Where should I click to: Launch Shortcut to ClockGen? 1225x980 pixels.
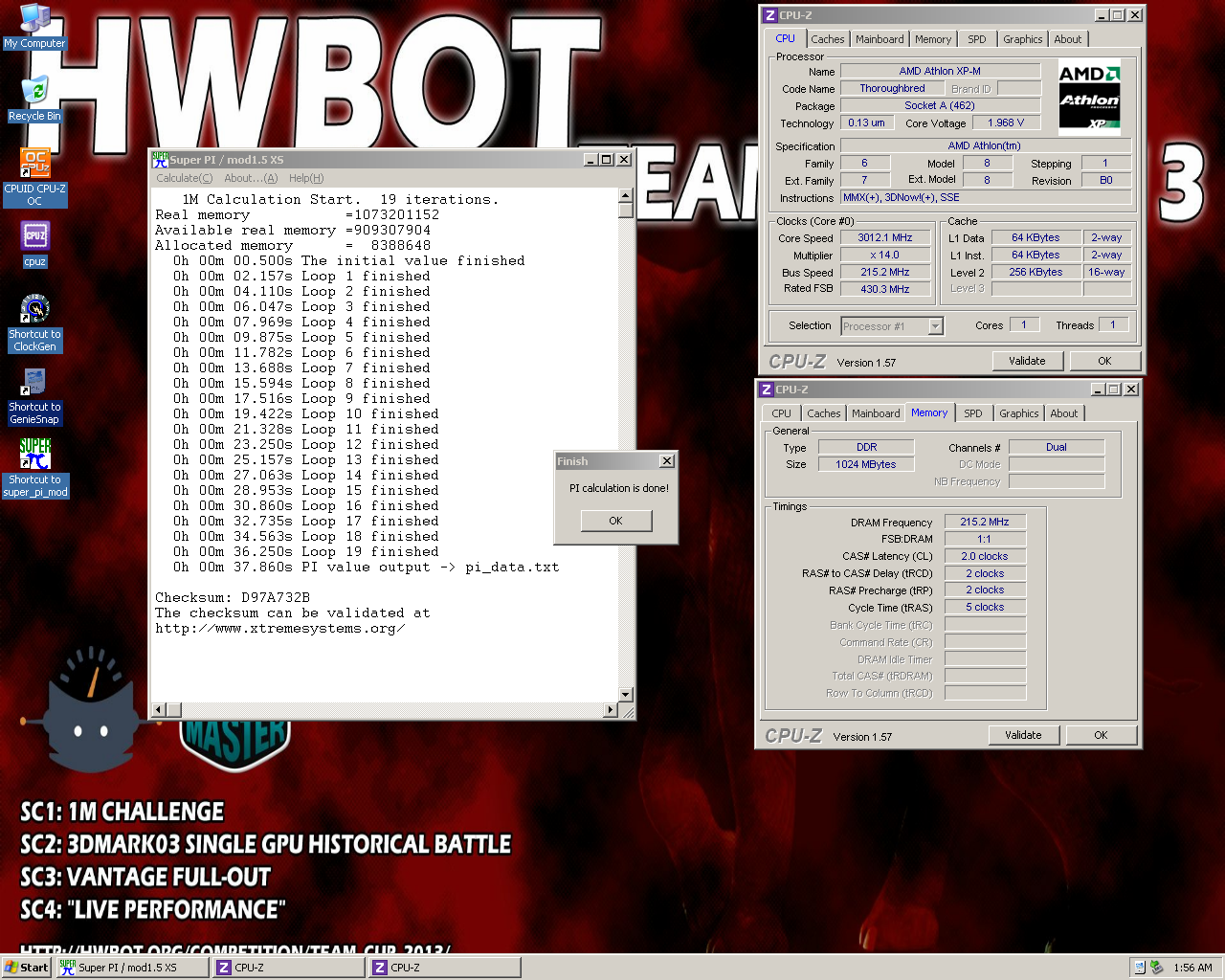pos(34,323)
